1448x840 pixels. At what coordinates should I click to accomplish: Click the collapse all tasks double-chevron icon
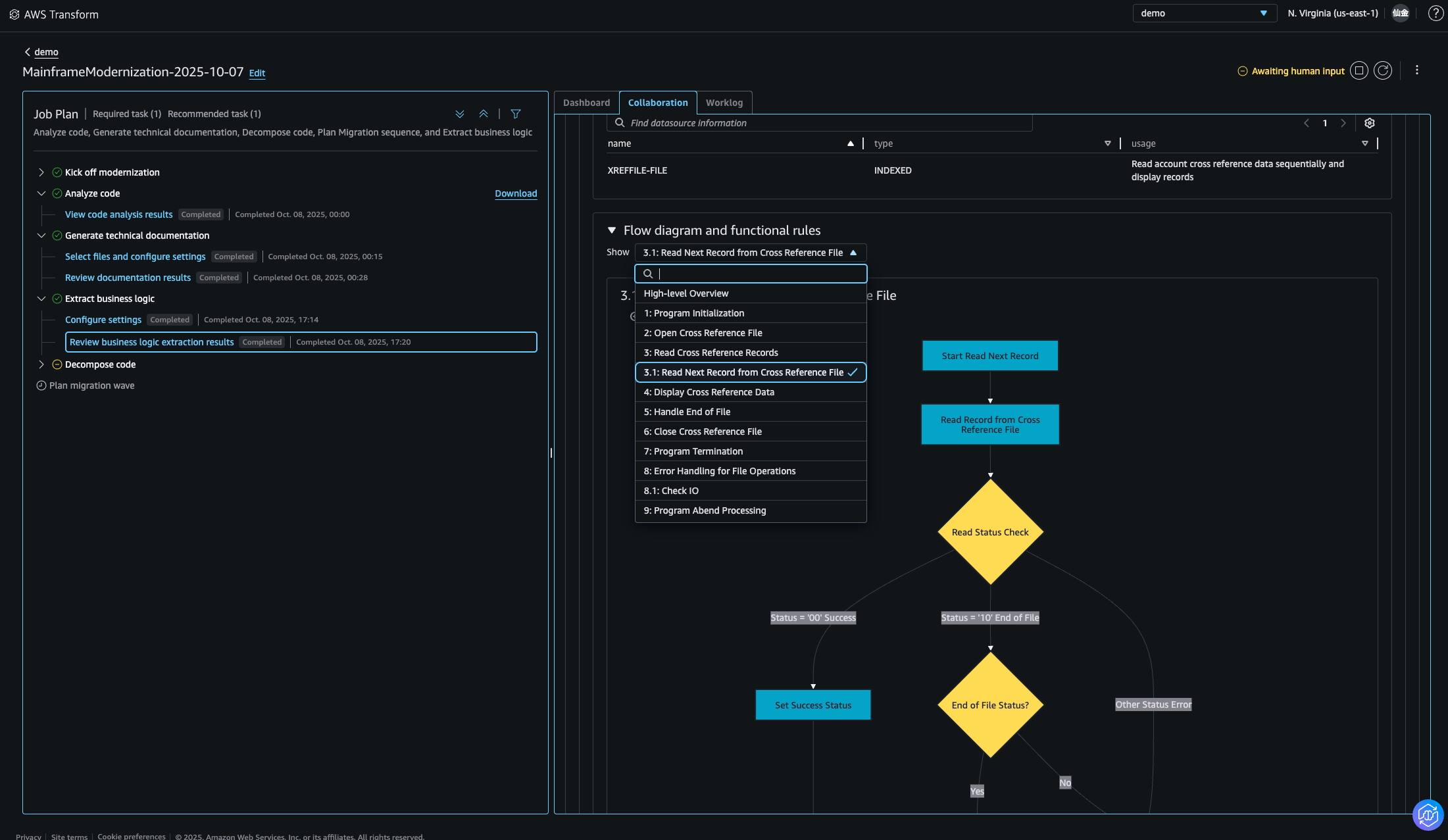click(x=484, y=114)
